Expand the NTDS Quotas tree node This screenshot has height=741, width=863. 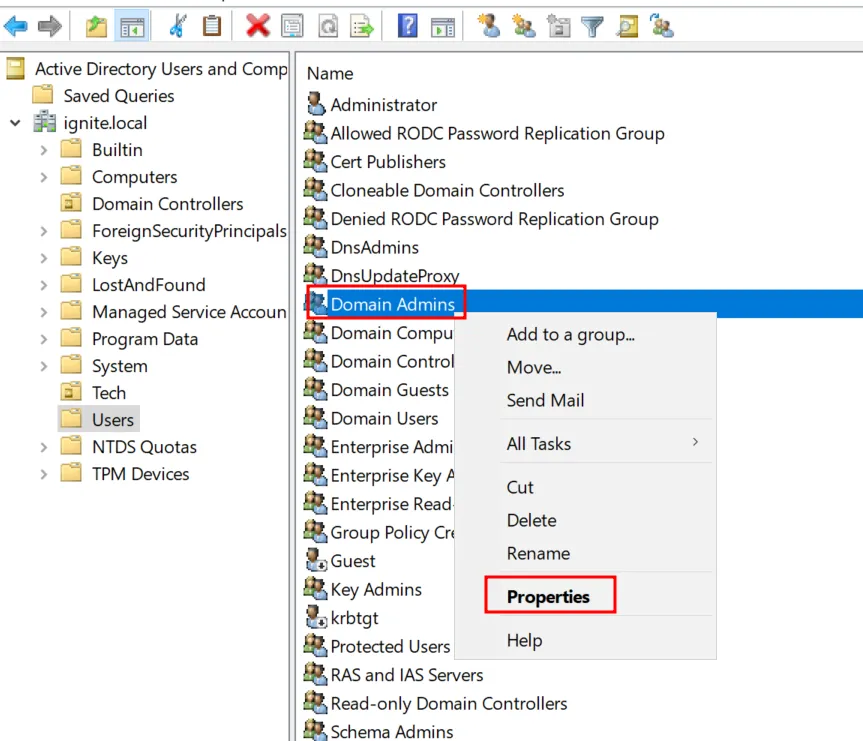tap(43, 447)
